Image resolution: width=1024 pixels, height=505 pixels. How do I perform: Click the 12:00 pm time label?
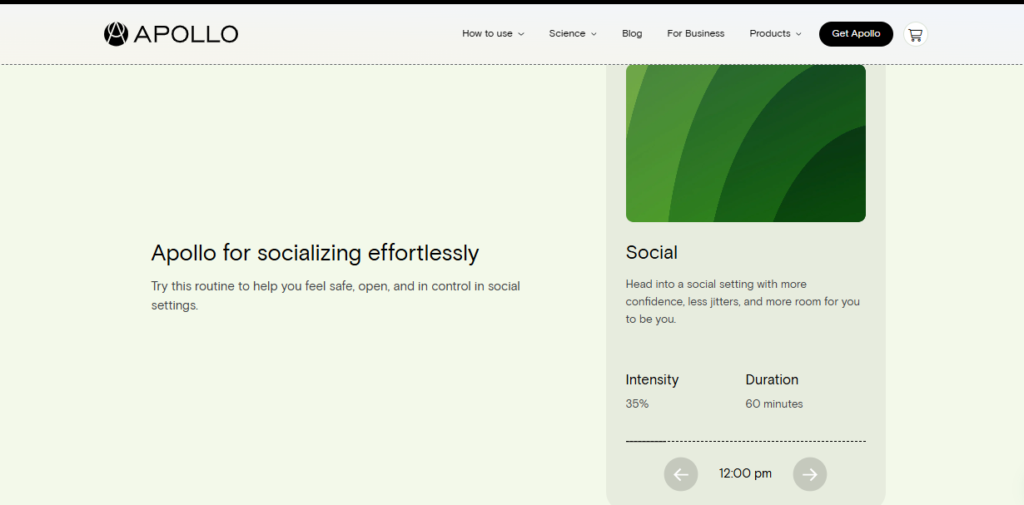[x=745, y=474]
